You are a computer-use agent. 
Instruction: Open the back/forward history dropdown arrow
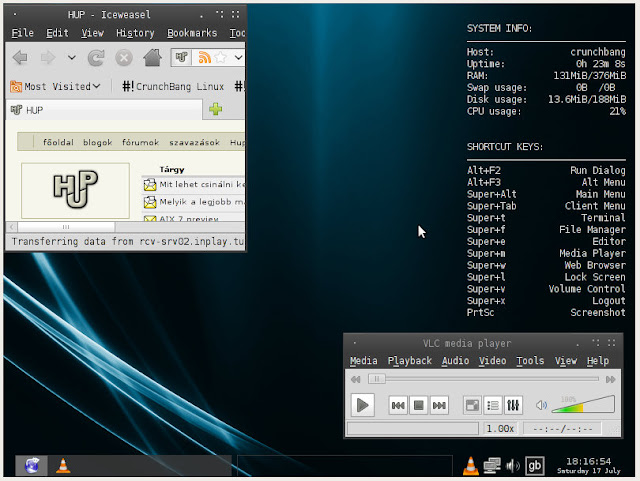click(x=72, y=58)
